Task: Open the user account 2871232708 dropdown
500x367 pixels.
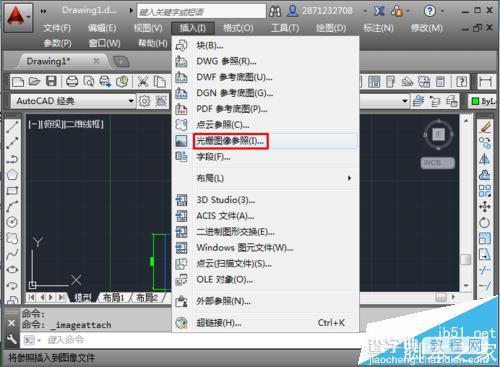Action: tap(365, 12)
